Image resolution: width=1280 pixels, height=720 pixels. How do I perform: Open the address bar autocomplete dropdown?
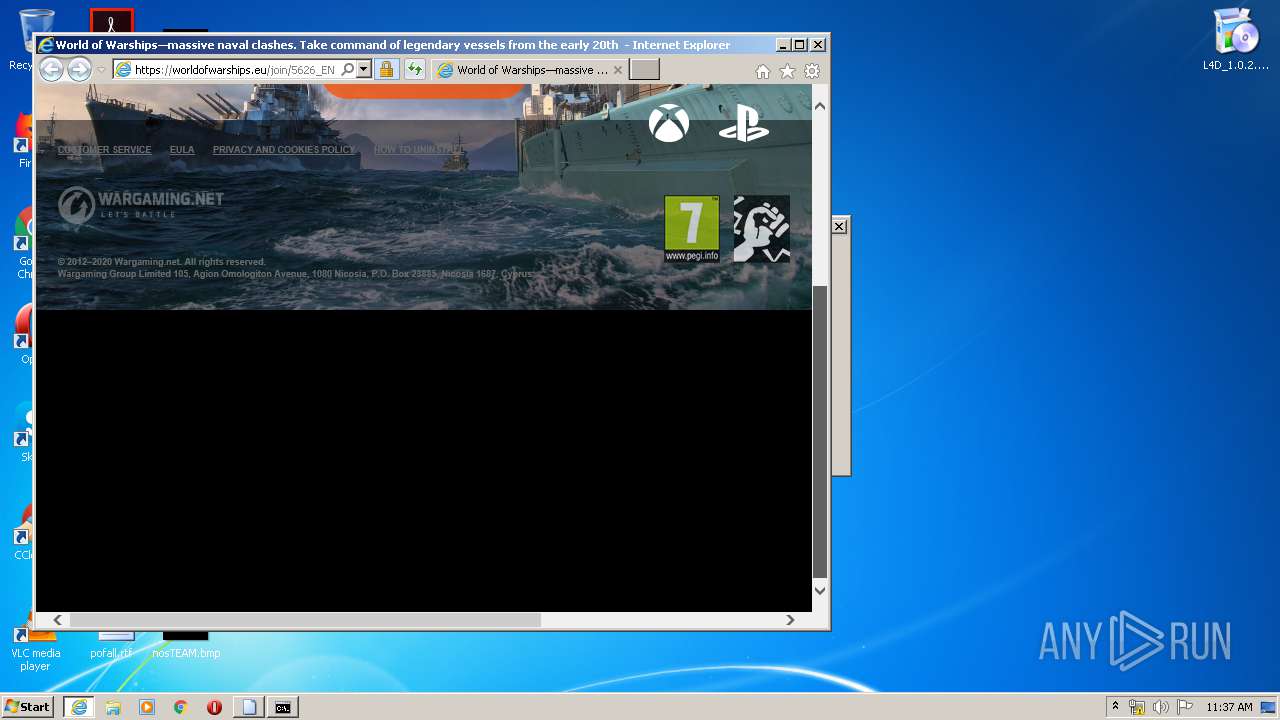click(364, 70)
